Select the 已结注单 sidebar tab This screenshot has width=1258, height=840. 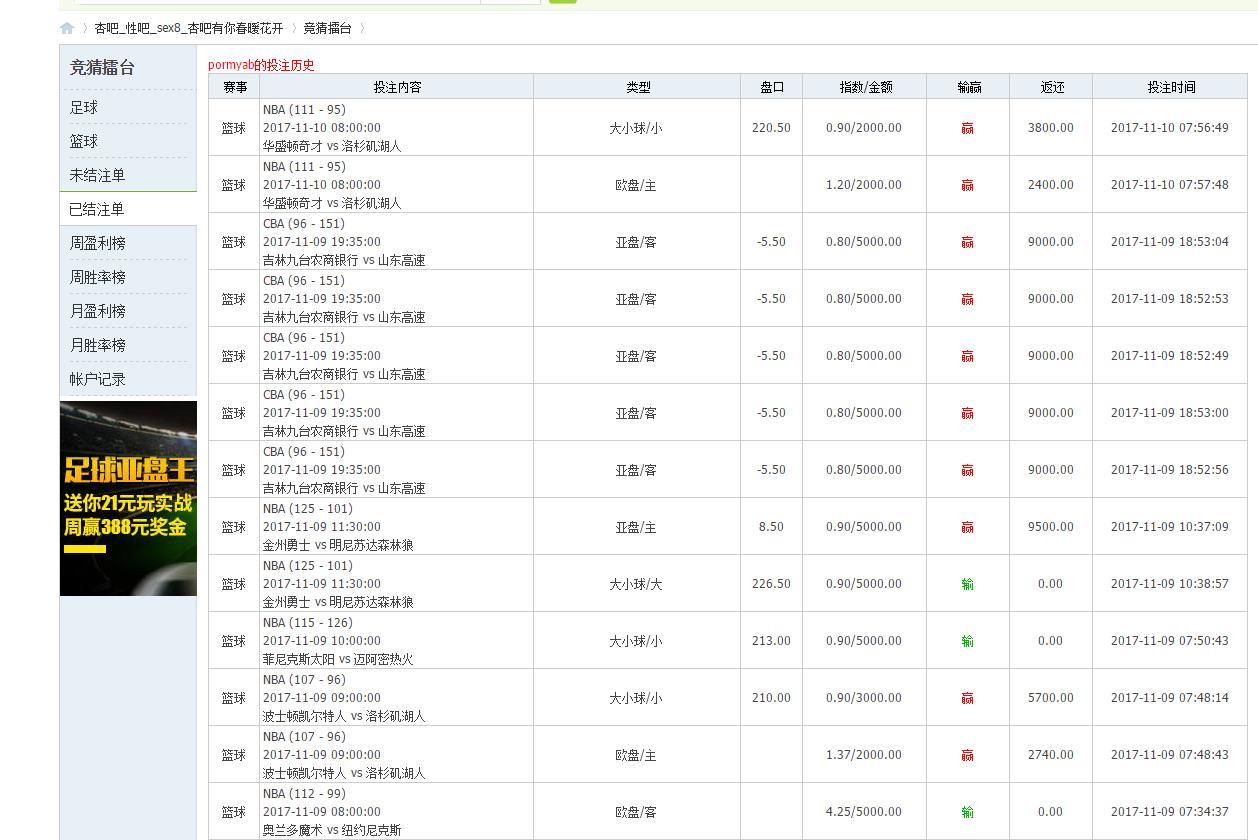click(x=97, y=209)
